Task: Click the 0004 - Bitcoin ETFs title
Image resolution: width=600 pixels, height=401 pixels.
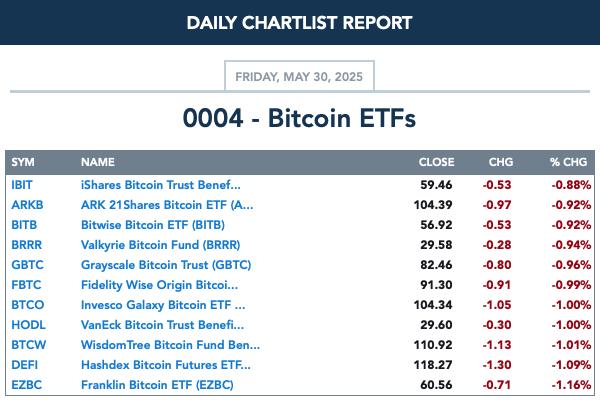Action: 299,118
